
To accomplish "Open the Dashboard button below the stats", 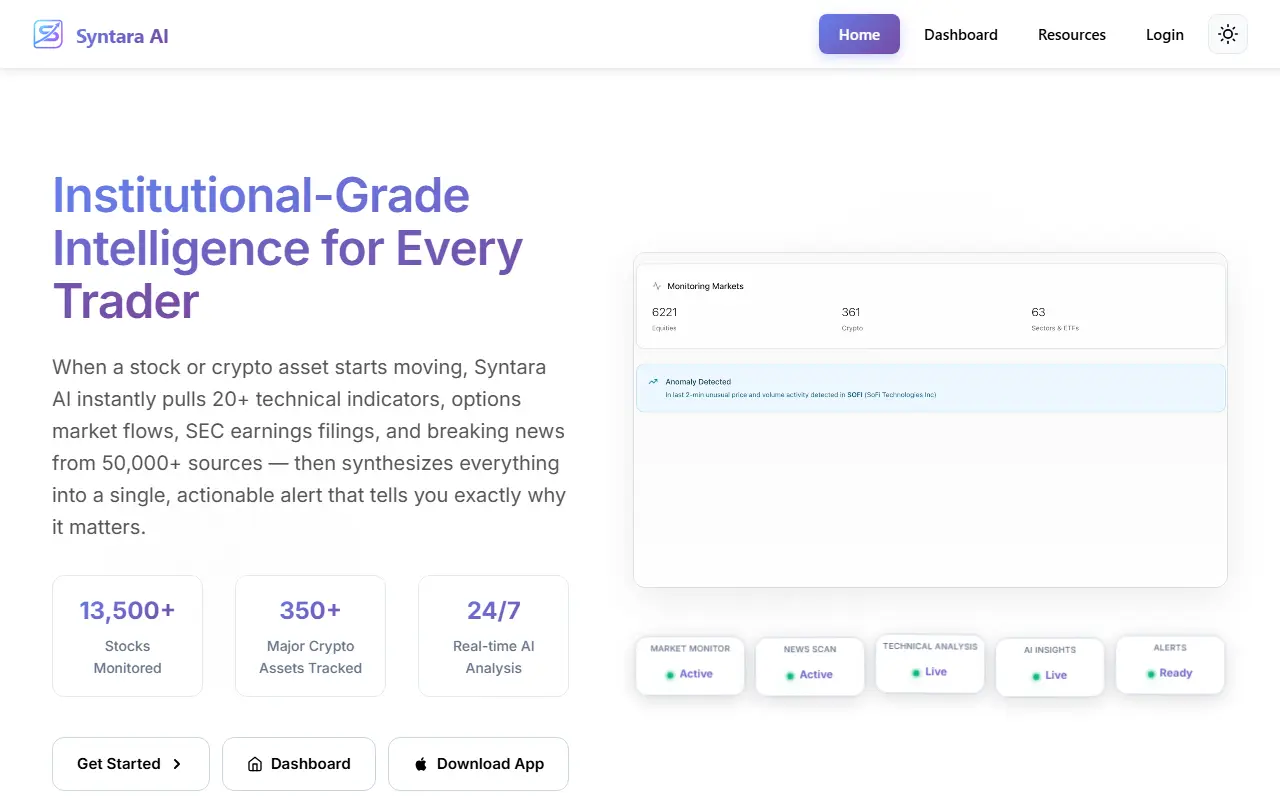I will tap(299, 764).
